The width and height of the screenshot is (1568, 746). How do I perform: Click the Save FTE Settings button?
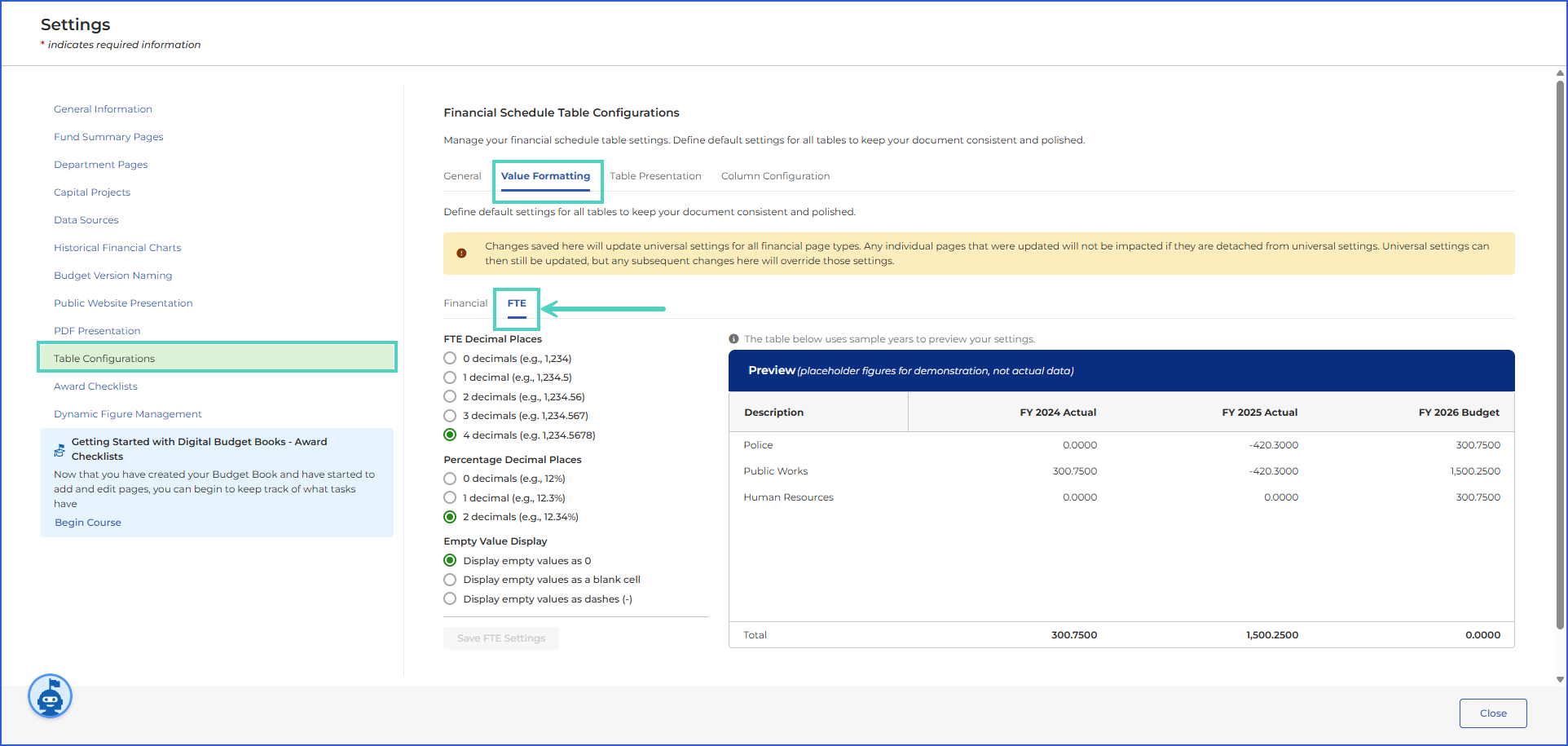tap(501, 638)
